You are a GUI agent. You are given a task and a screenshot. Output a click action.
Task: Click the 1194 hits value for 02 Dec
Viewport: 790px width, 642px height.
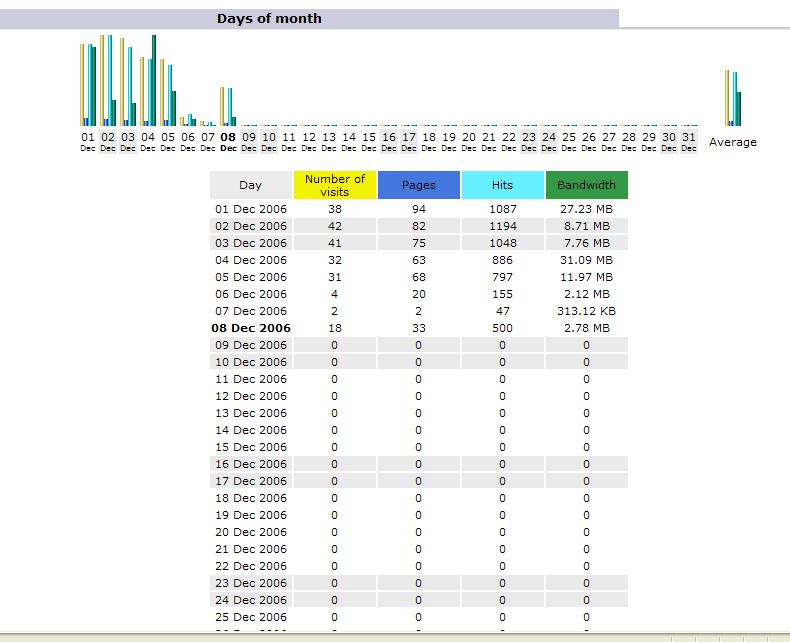502,226
